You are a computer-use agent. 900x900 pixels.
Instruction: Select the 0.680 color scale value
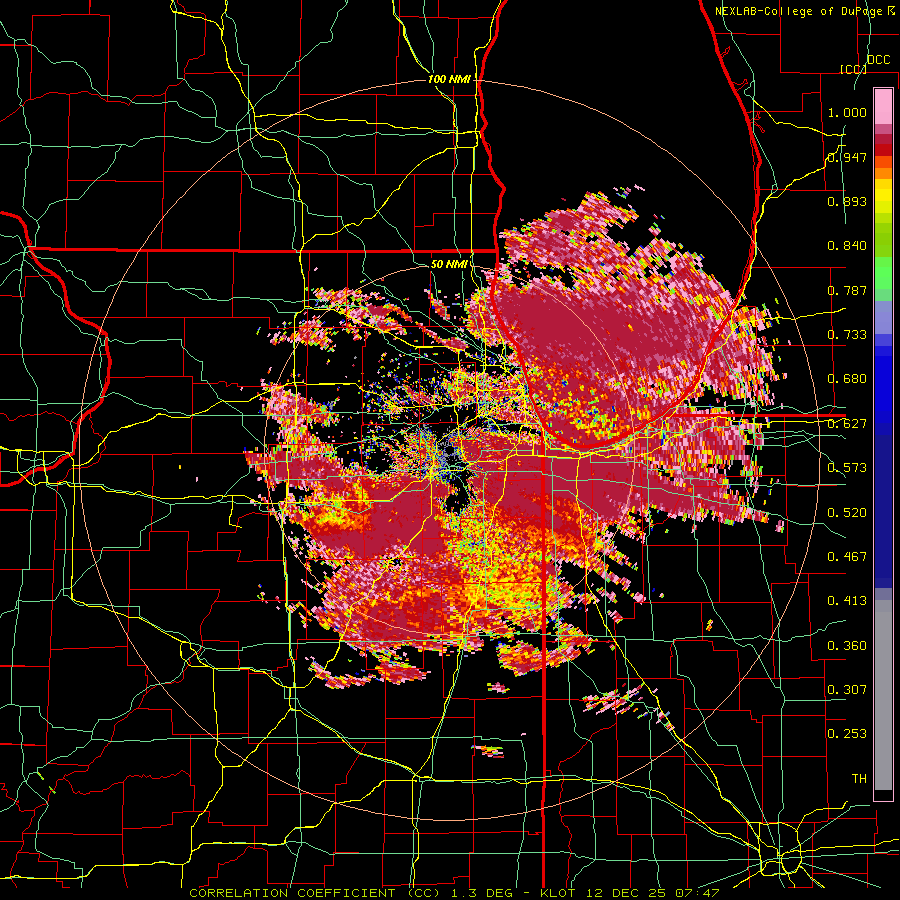click(x=847, y=379)
